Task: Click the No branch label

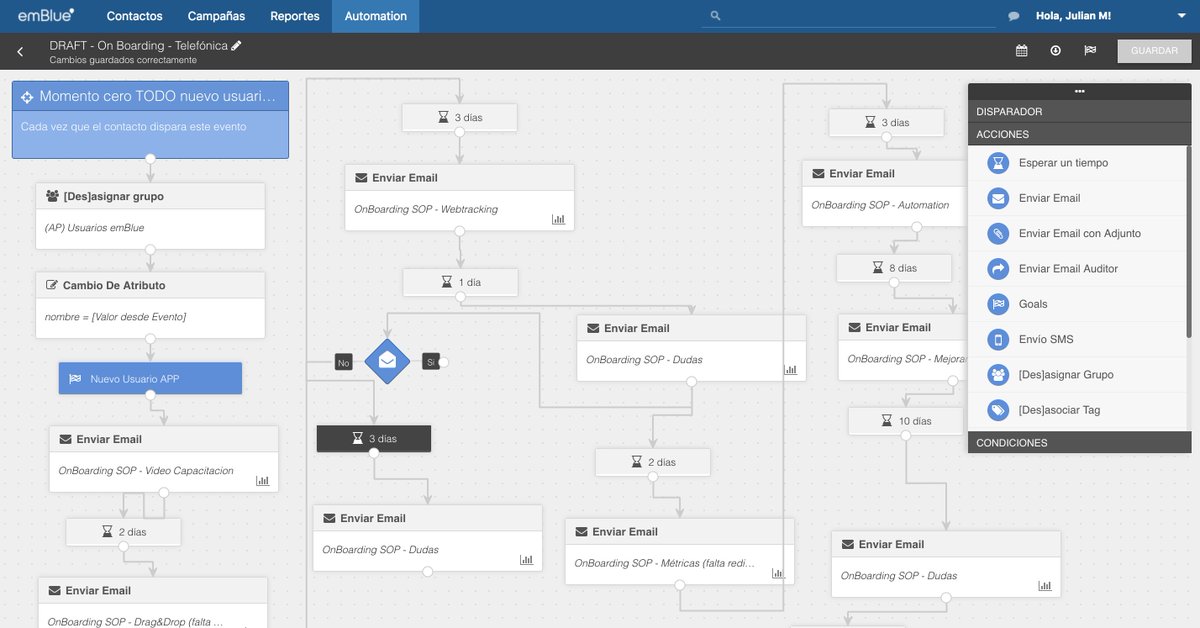Action: (x=344, y=362)
